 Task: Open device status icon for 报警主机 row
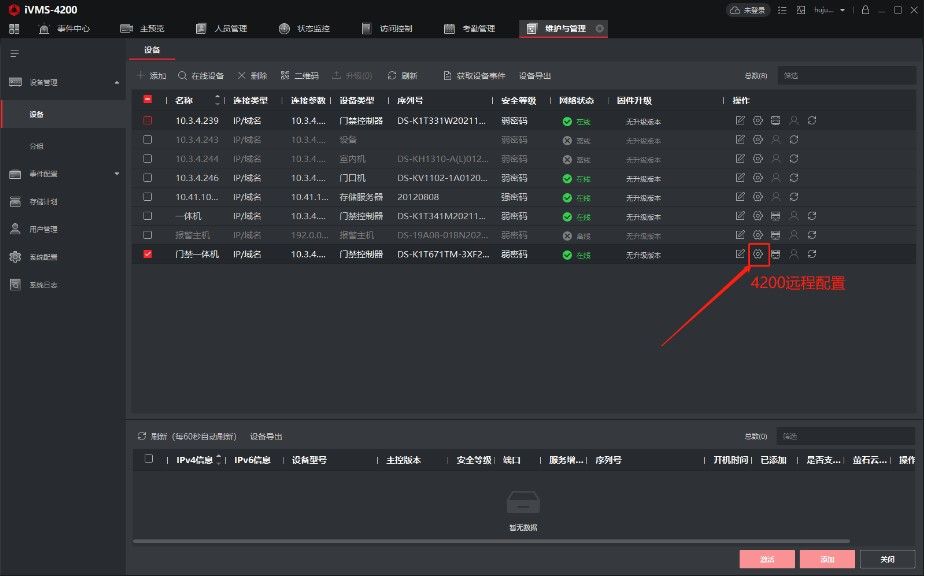coord(775,235)
